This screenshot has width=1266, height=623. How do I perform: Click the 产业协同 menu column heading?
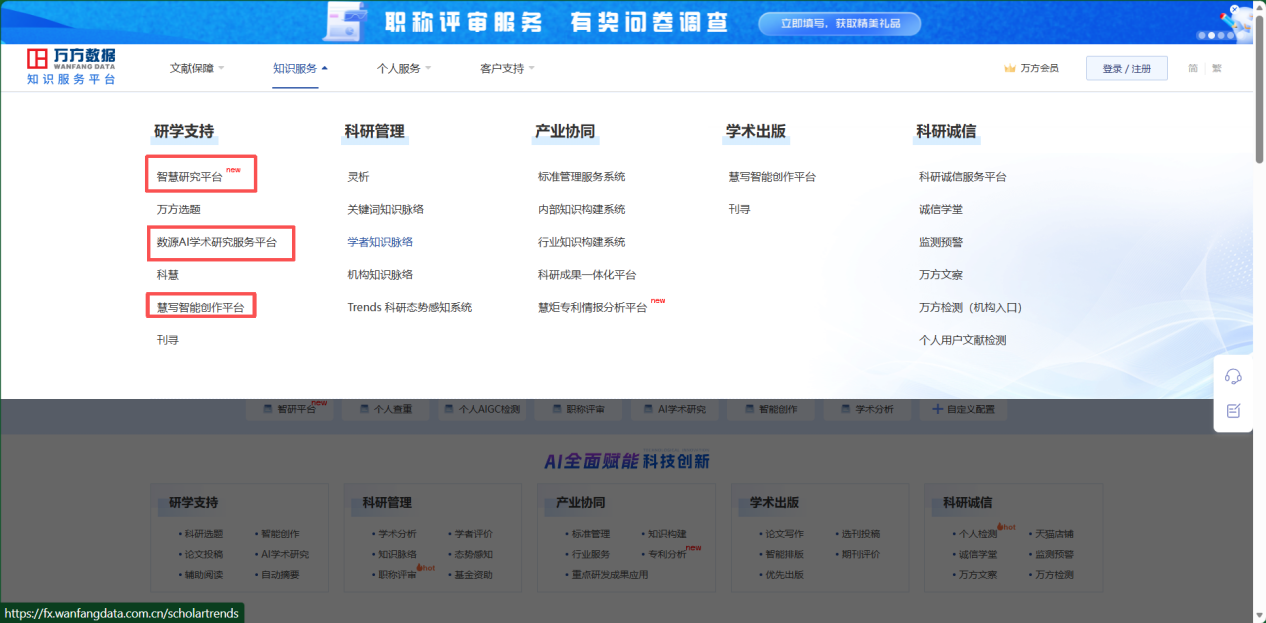coord(565,131)
